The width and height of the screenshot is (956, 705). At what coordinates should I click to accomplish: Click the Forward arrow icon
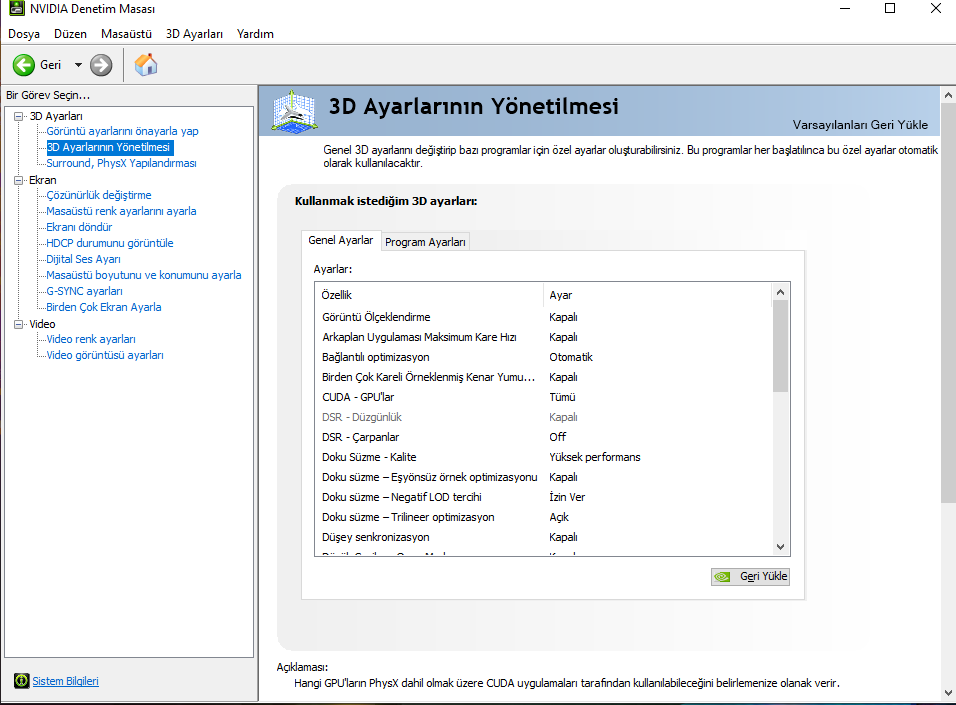(101, 65)
